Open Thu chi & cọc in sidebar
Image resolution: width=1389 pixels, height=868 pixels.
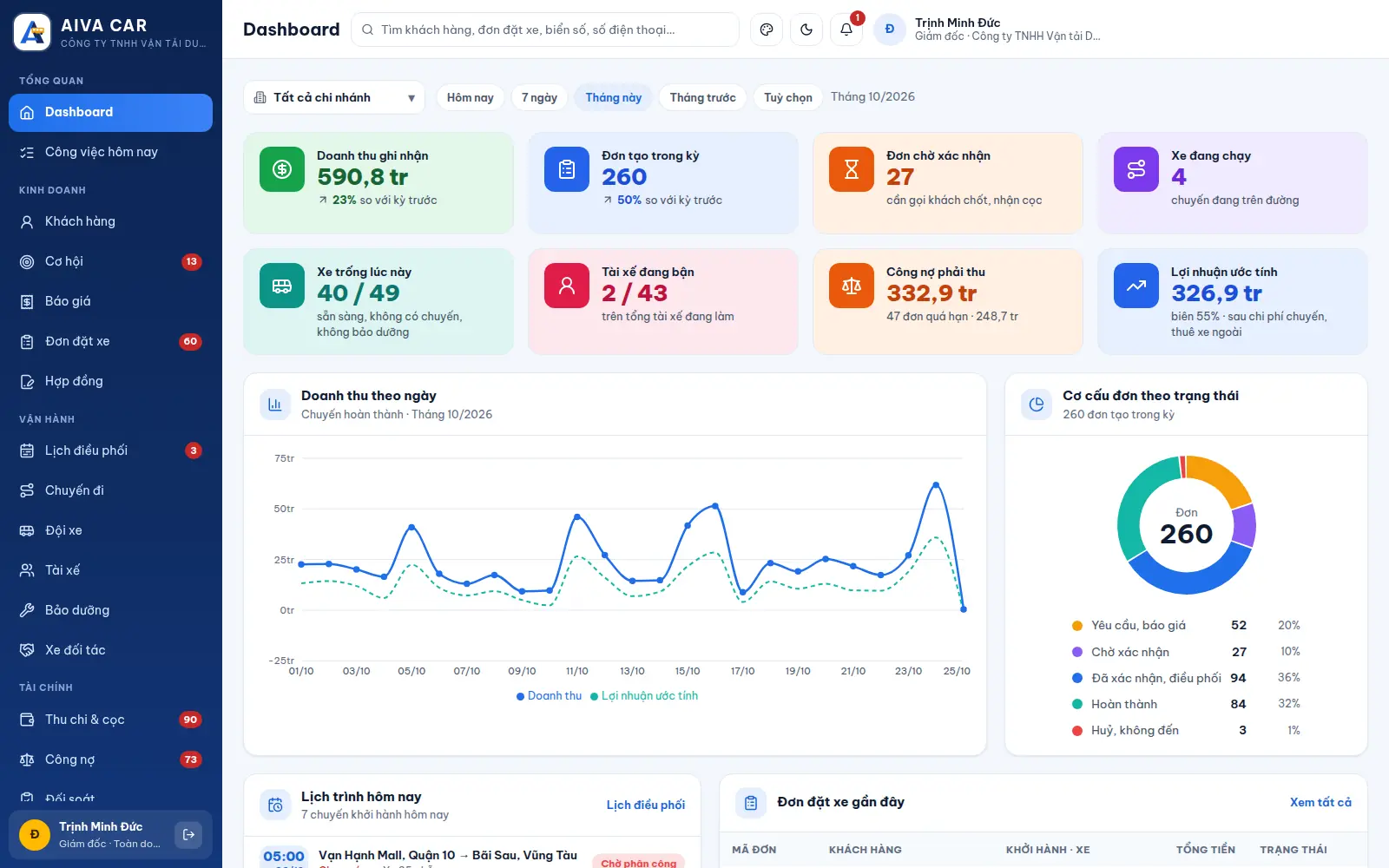click(x=110, y=720)
